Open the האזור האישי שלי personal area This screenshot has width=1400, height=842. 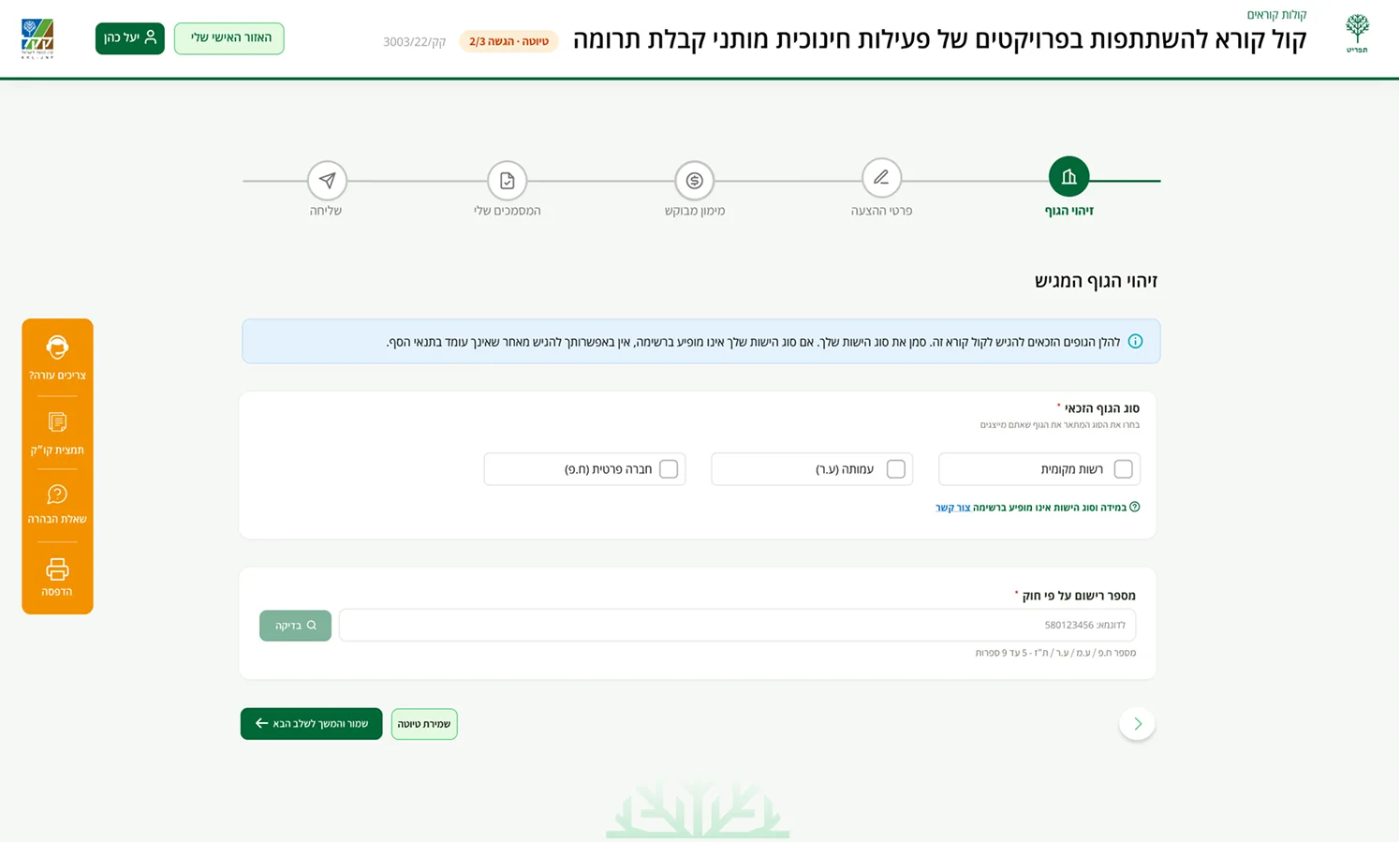click(229, 38)
